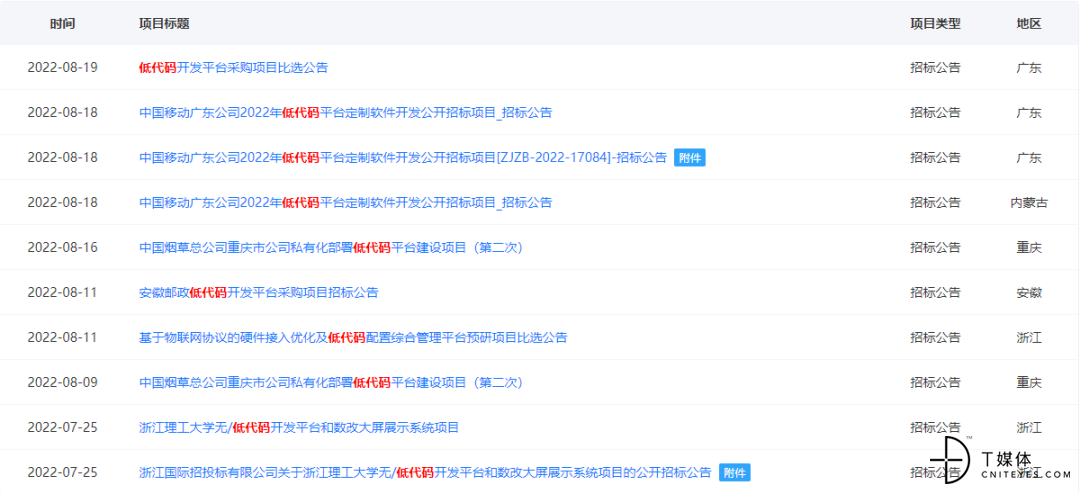The image size is (1080, 494).
Task: Click 招标公告 type cell in the 安徽 row
Action: tap(935, 292)
